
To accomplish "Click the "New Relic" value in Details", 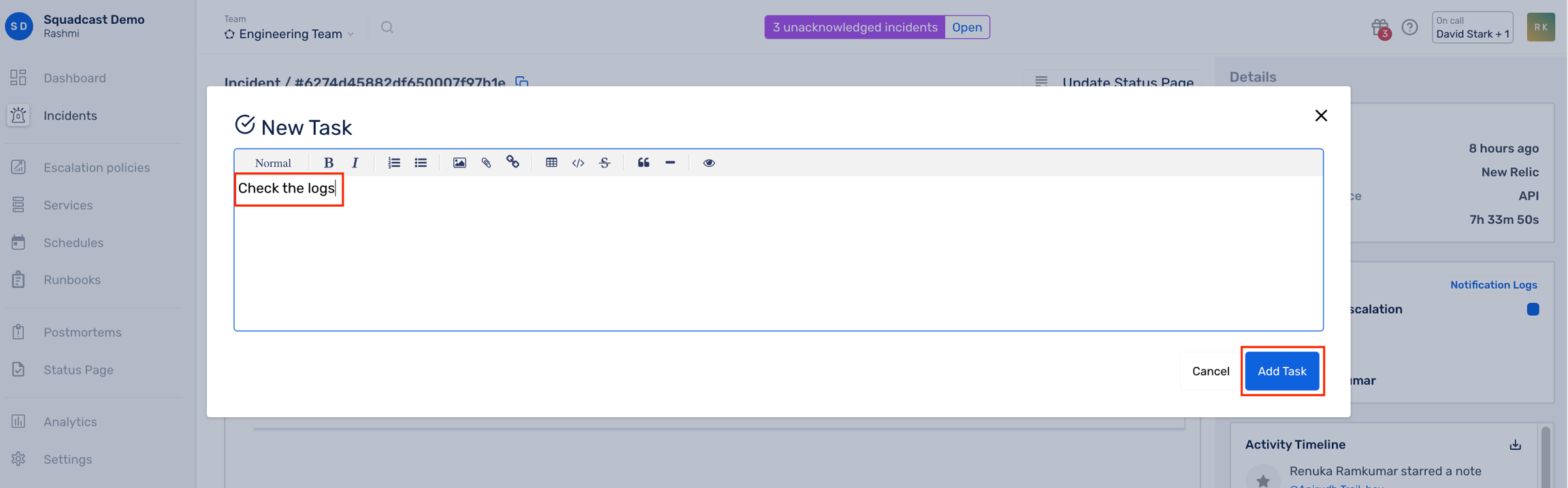I will pyautogui.click(x=1509, y=172).
